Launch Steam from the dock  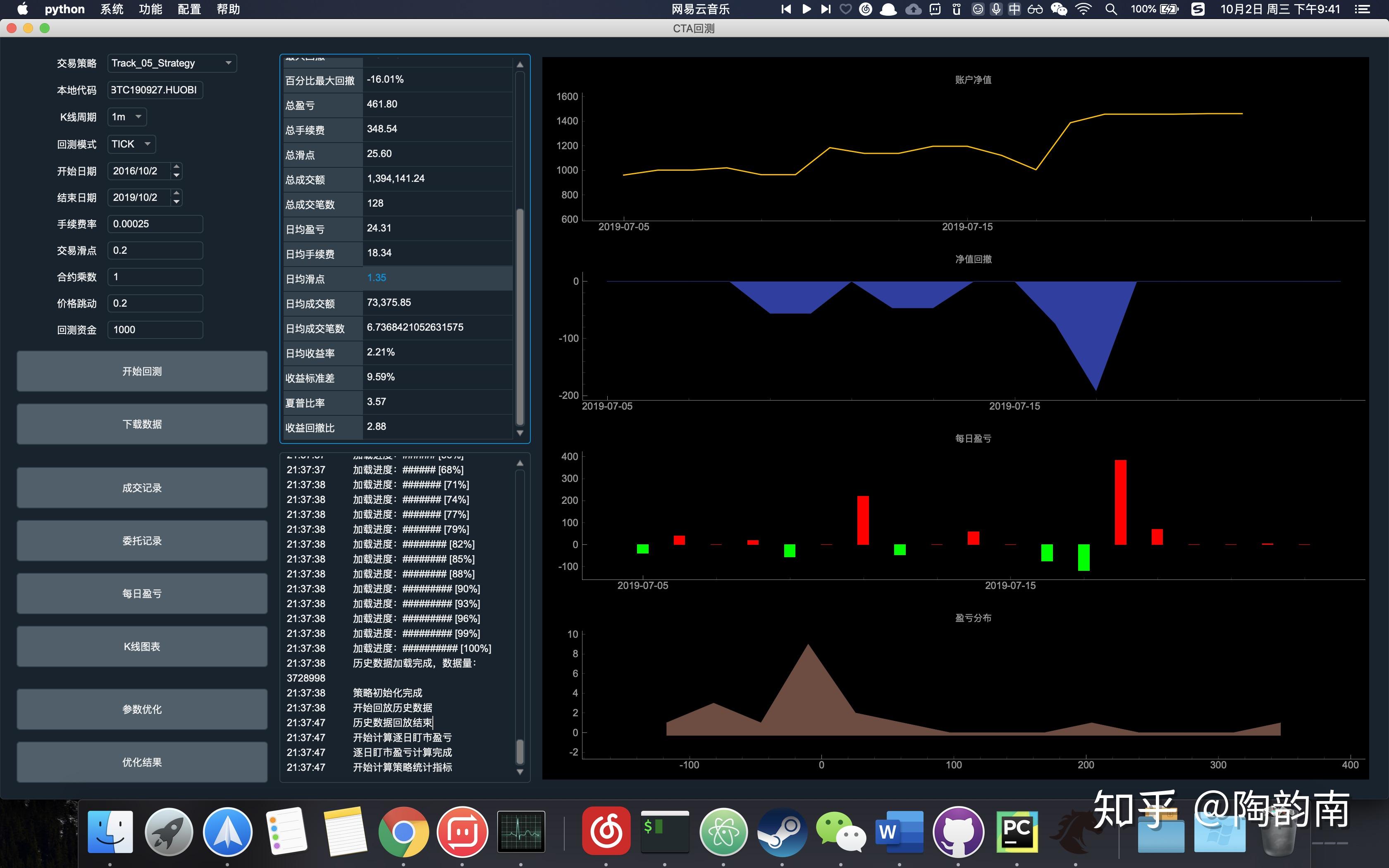pos(782,832)
